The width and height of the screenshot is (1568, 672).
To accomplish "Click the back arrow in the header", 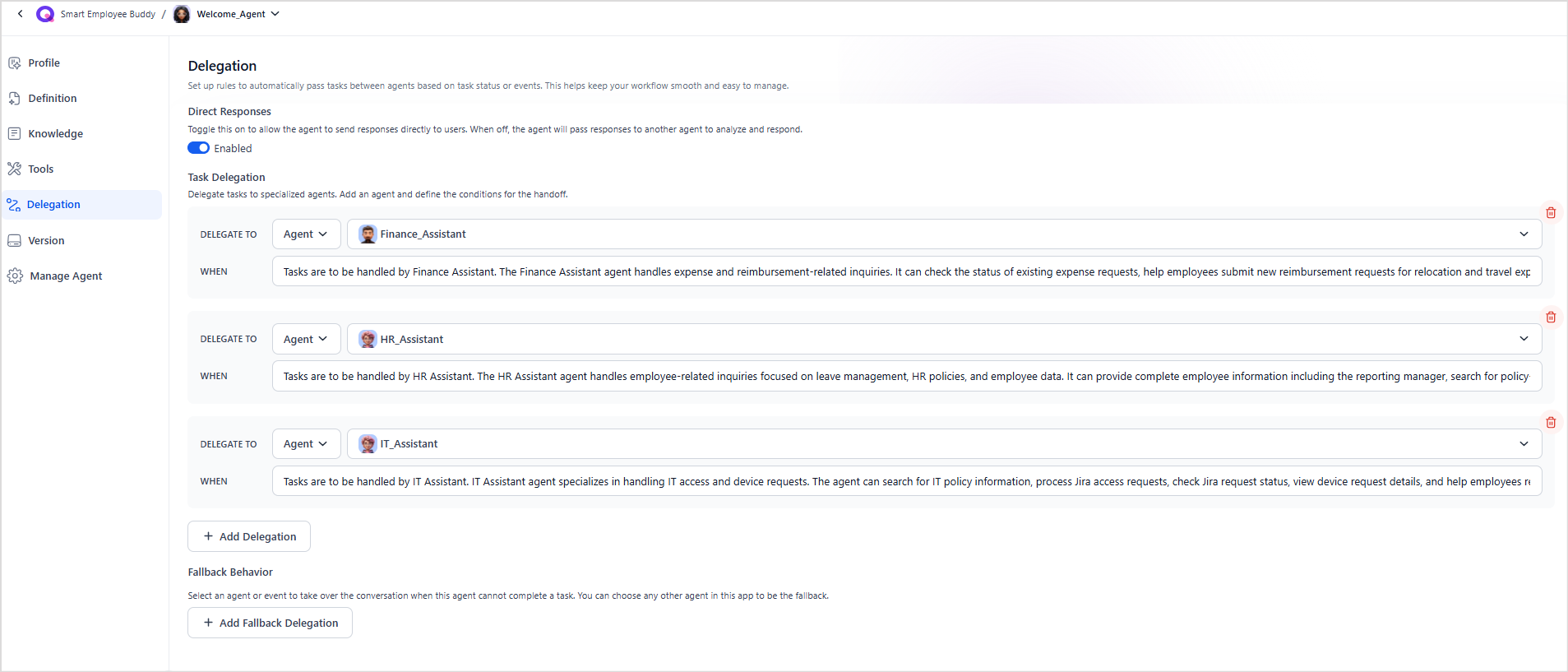I will point(21,14).
